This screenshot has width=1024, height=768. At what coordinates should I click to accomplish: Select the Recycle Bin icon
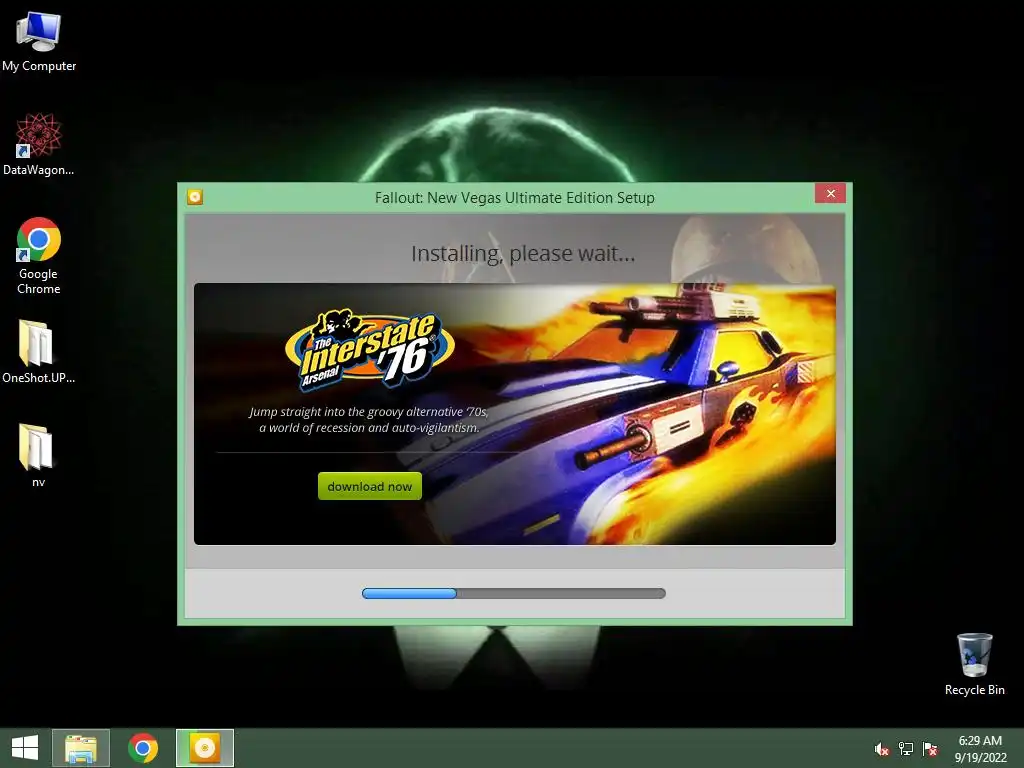pos(974,664)
